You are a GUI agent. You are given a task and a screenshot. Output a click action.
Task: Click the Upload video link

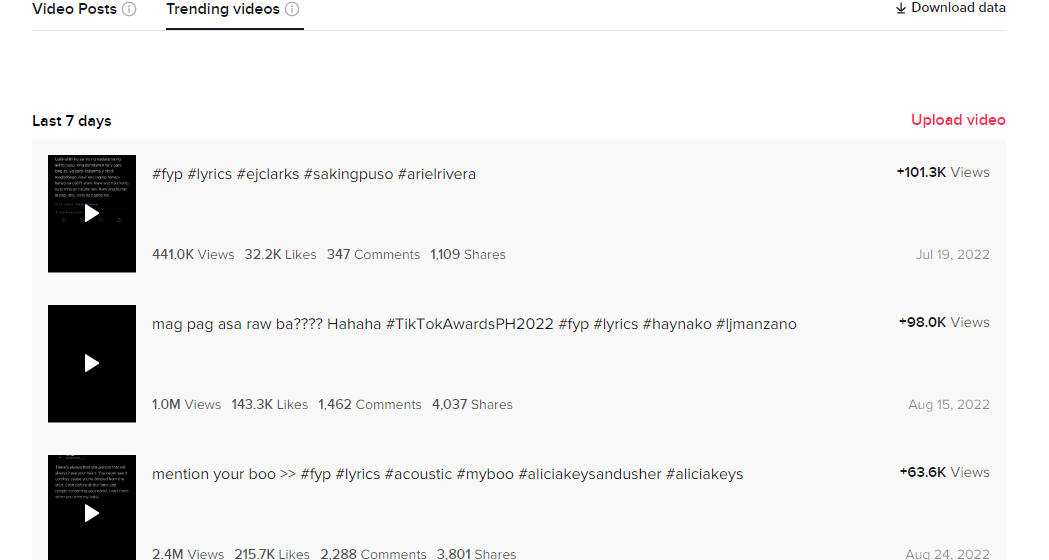(x=958, y=120)
